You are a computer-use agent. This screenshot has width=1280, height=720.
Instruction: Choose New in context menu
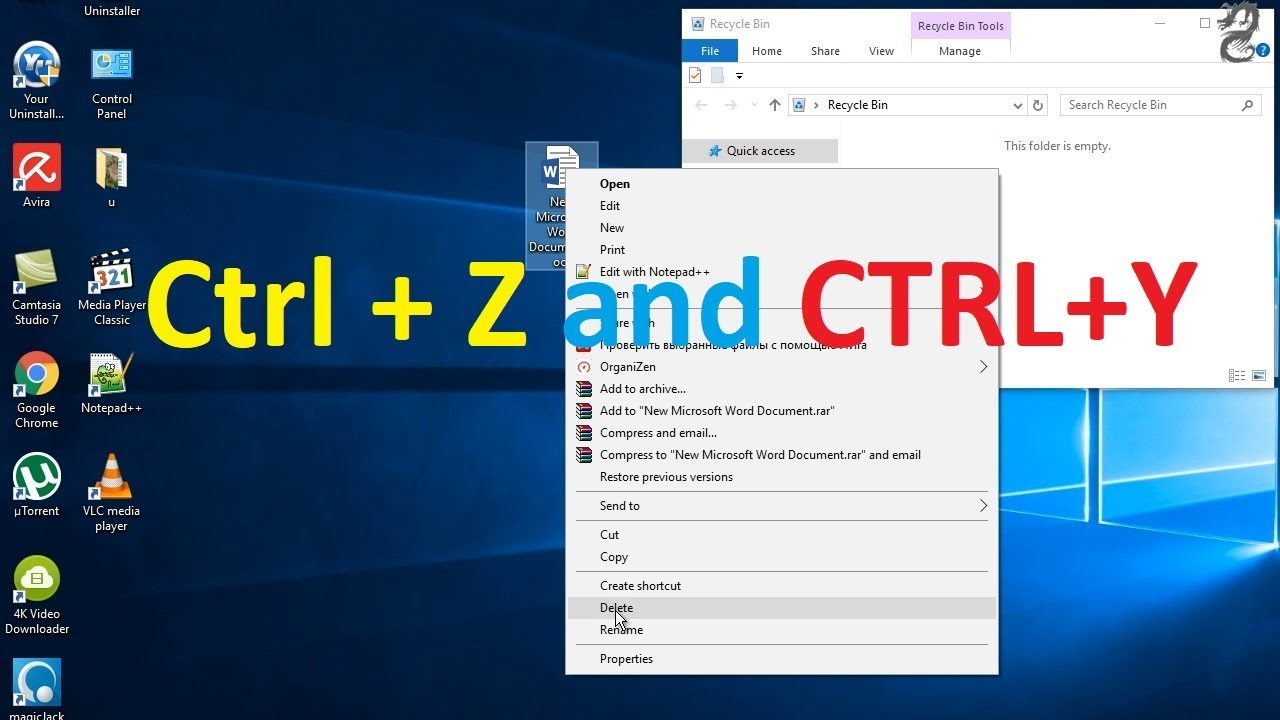(x=782, y=228)
